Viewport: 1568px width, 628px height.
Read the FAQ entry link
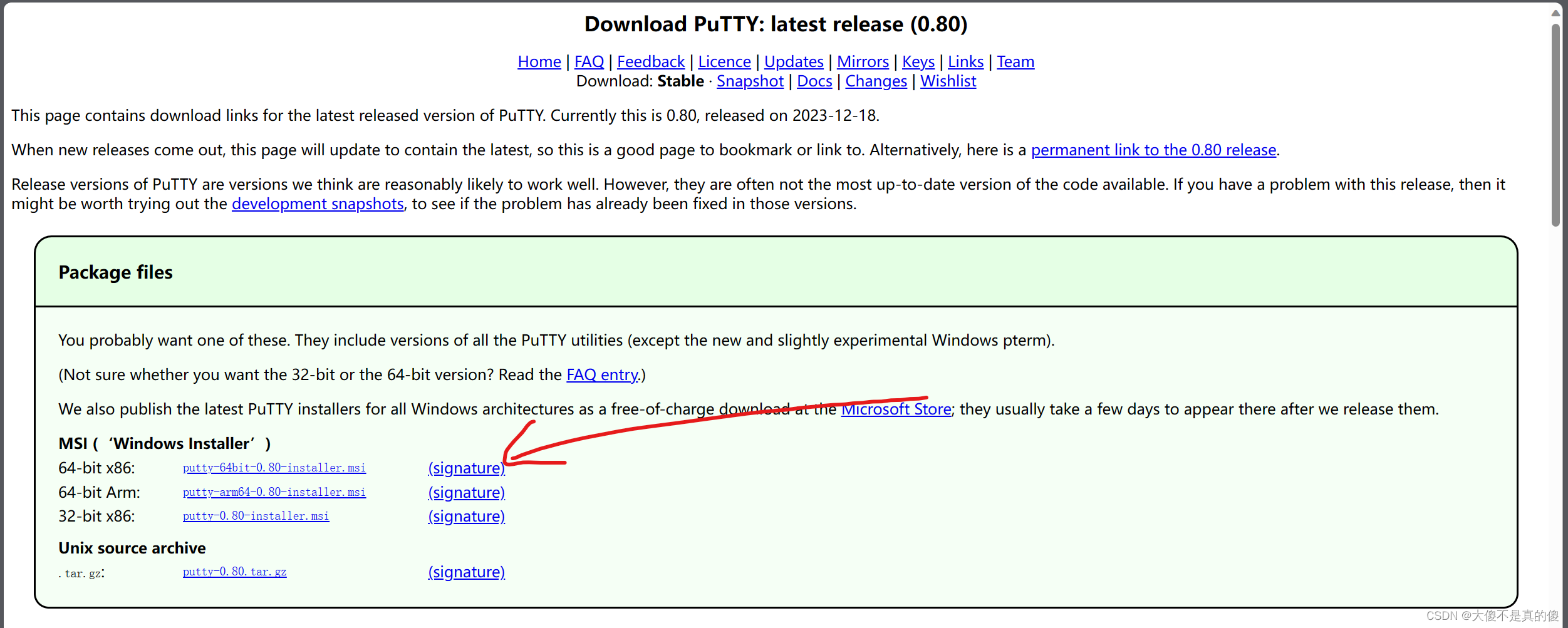pyautogui.click(x=602, y=375)
